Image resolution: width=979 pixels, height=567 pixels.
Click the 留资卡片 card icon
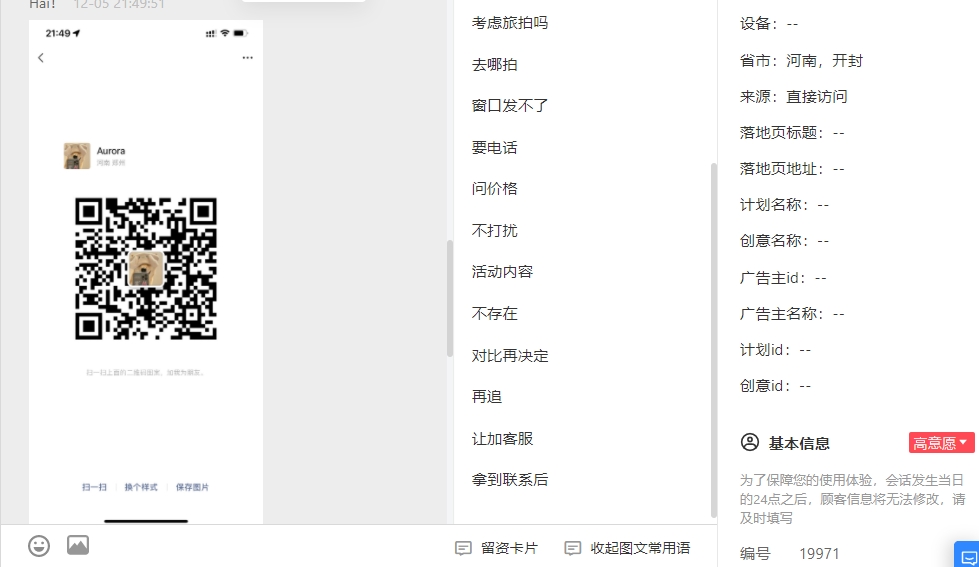463,548
